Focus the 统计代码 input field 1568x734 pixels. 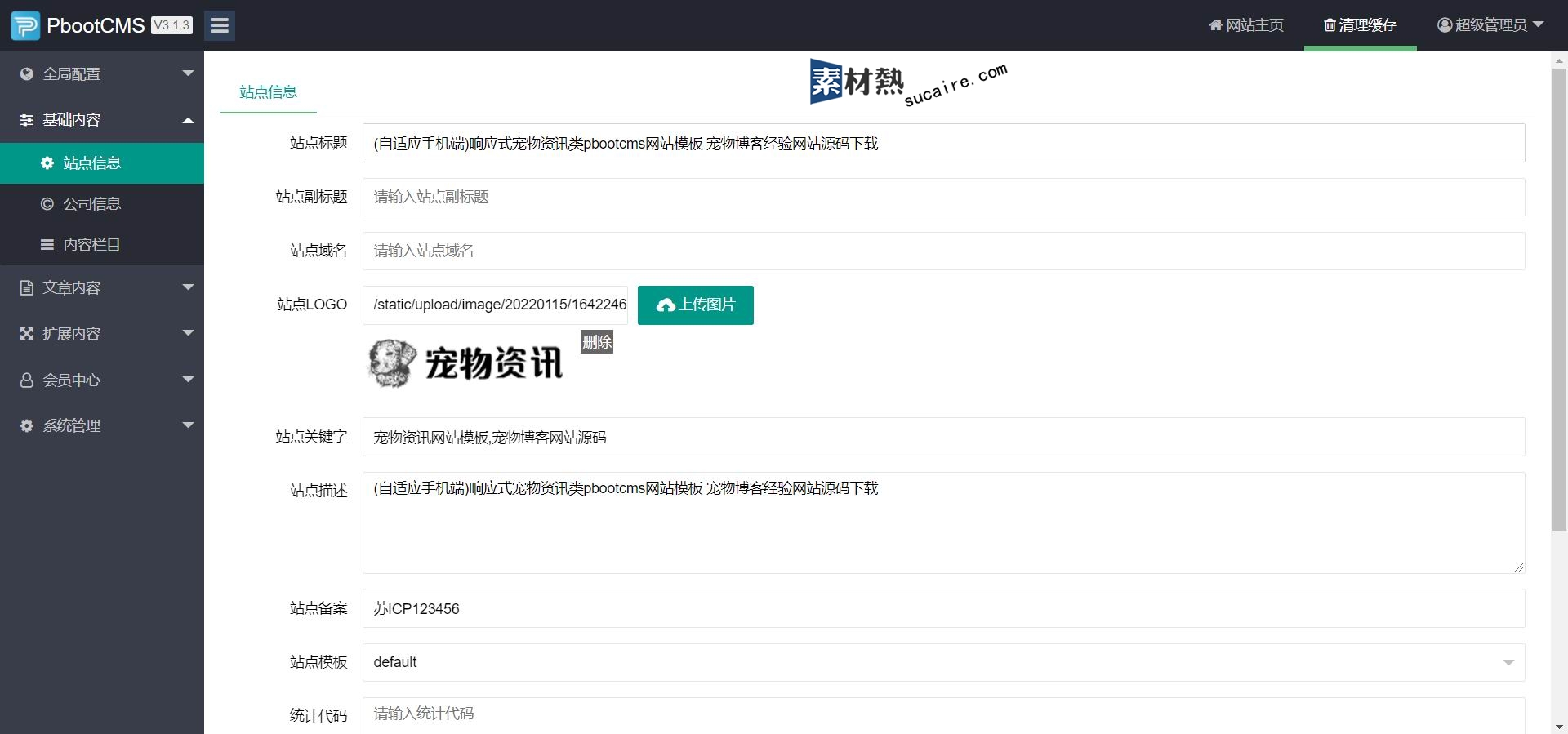[943, 715]
